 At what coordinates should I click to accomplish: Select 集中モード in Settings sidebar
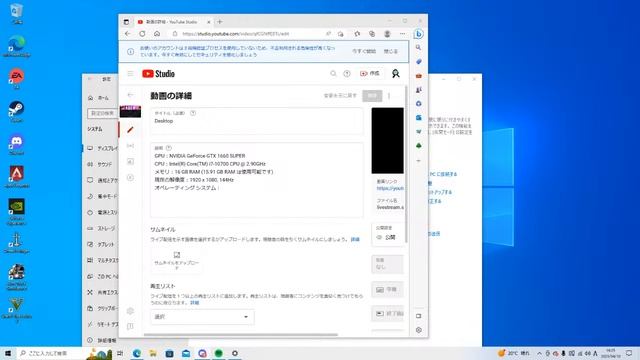(102, 196)
